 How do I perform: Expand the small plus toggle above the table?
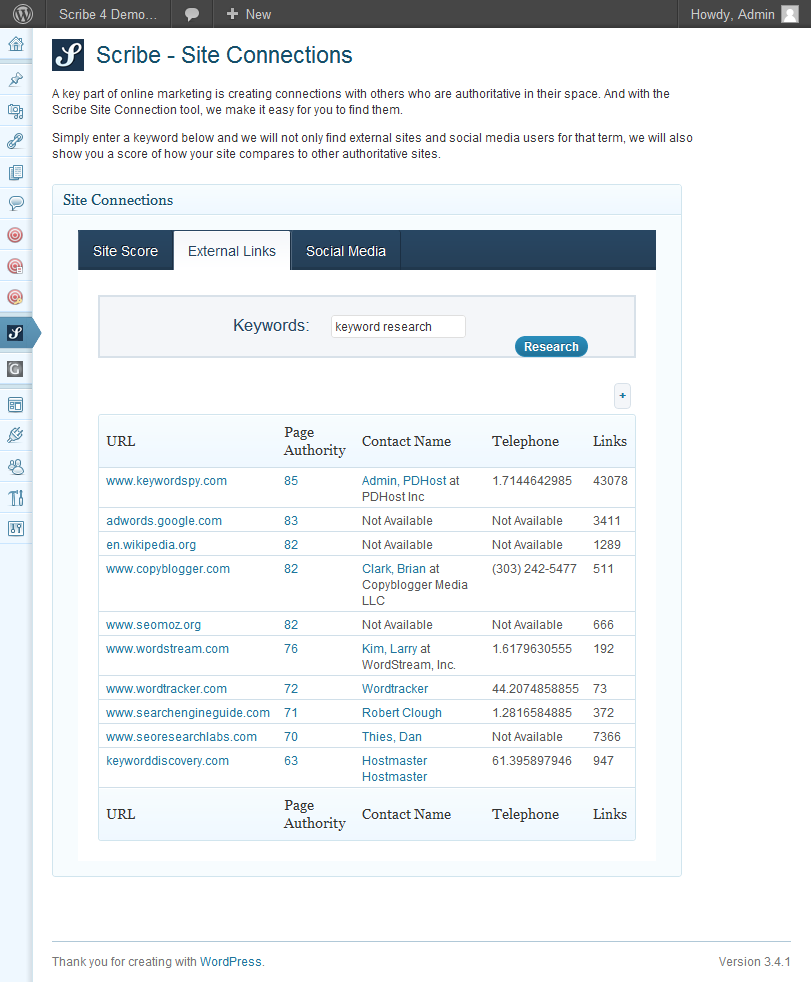click(622, 396)
